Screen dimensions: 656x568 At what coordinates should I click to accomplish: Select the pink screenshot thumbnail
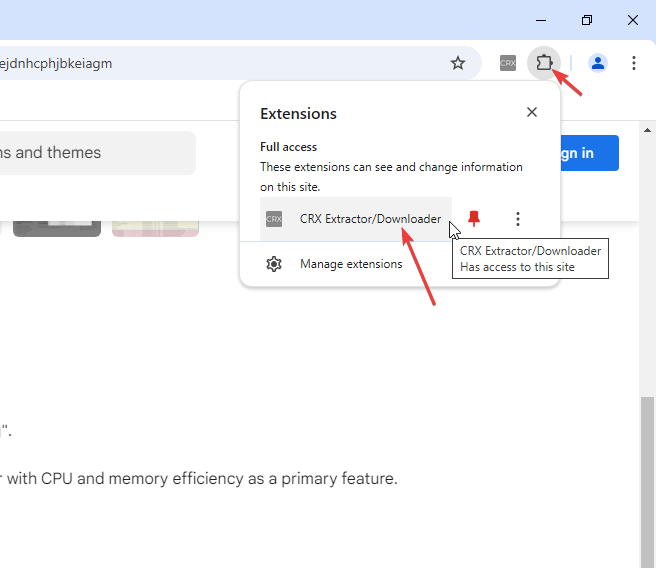click(154, 228)
